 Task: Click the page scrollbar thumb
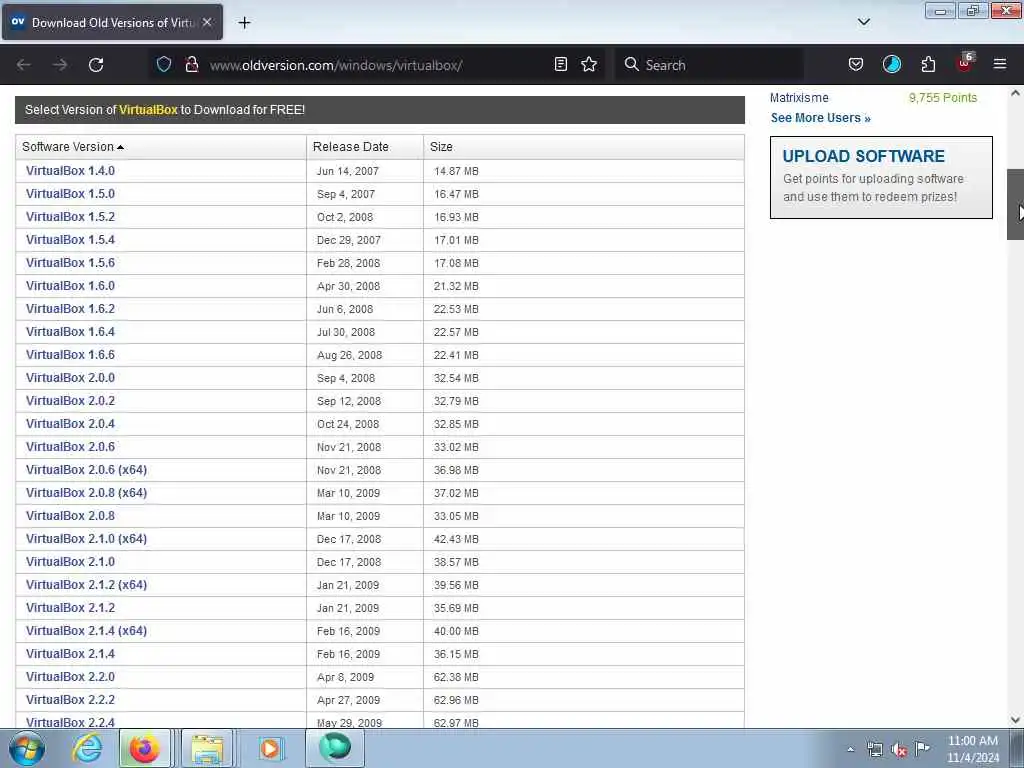1015,204
